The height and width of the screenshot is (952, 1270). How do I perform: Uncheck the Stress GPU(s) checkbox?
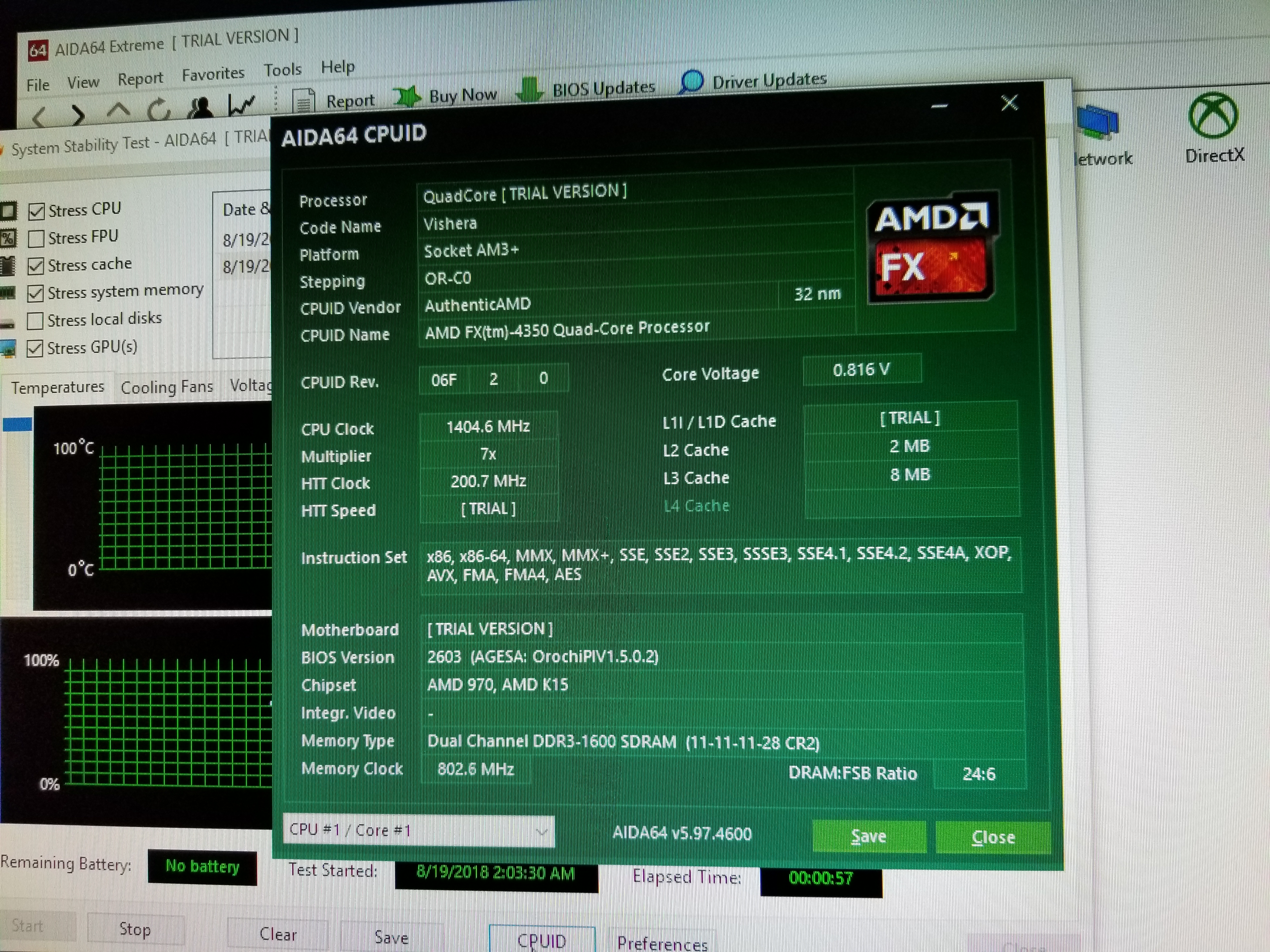[x=35, y=349]
